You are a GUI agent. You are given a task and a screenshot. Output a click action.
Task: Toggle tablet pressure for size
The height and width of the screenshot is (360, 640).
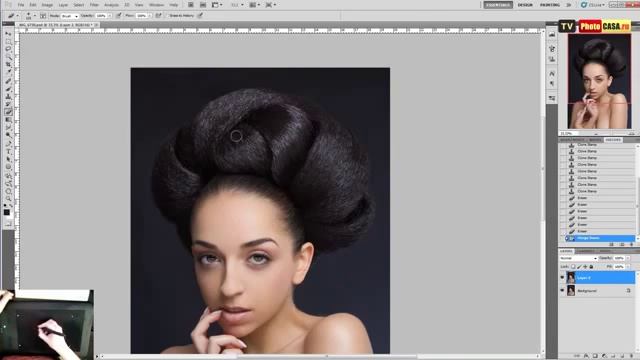pyautogui.click(x=200, y=16)
